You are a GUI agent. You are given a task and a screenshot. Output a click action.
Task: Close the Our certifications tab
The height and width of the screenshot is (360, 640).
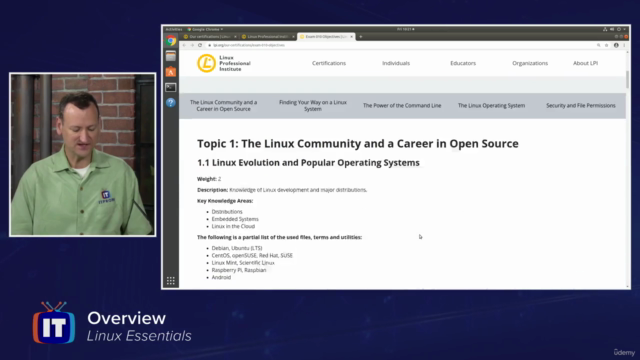[x=236, y=37]
